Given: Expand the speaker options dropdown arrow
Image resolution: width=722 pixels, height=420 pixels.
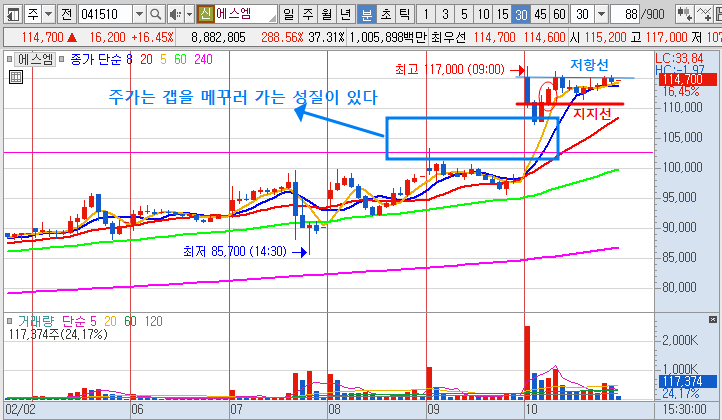Looking at the screenshot, I should 189,14.
